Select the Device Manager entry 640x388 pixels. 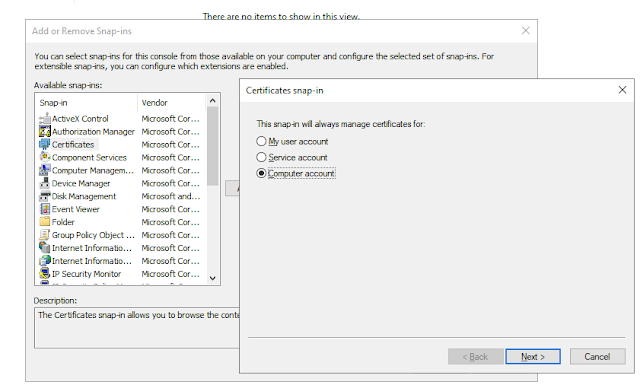point(81,184)
